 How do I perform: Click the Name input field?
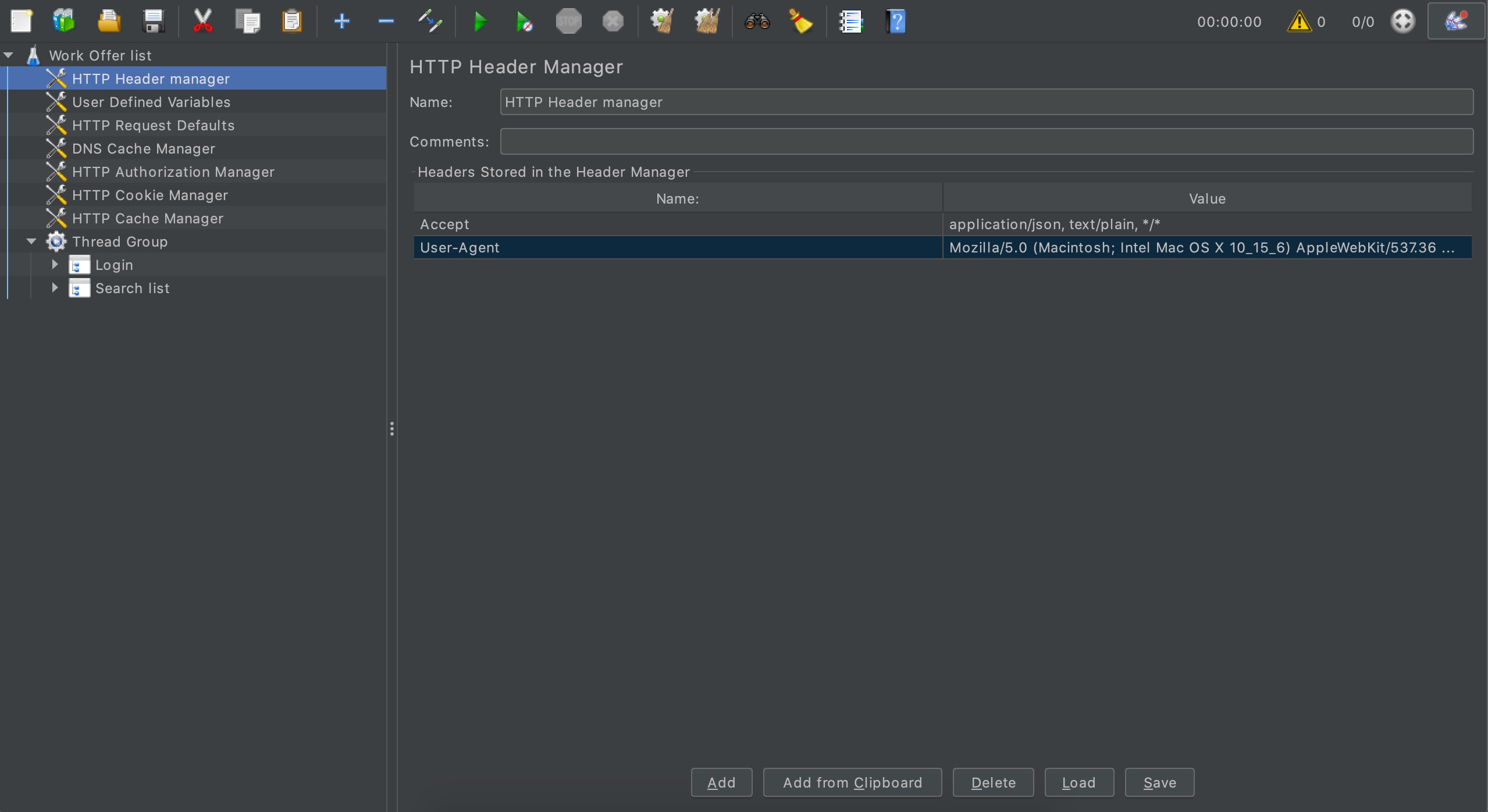tap(987, 101)
